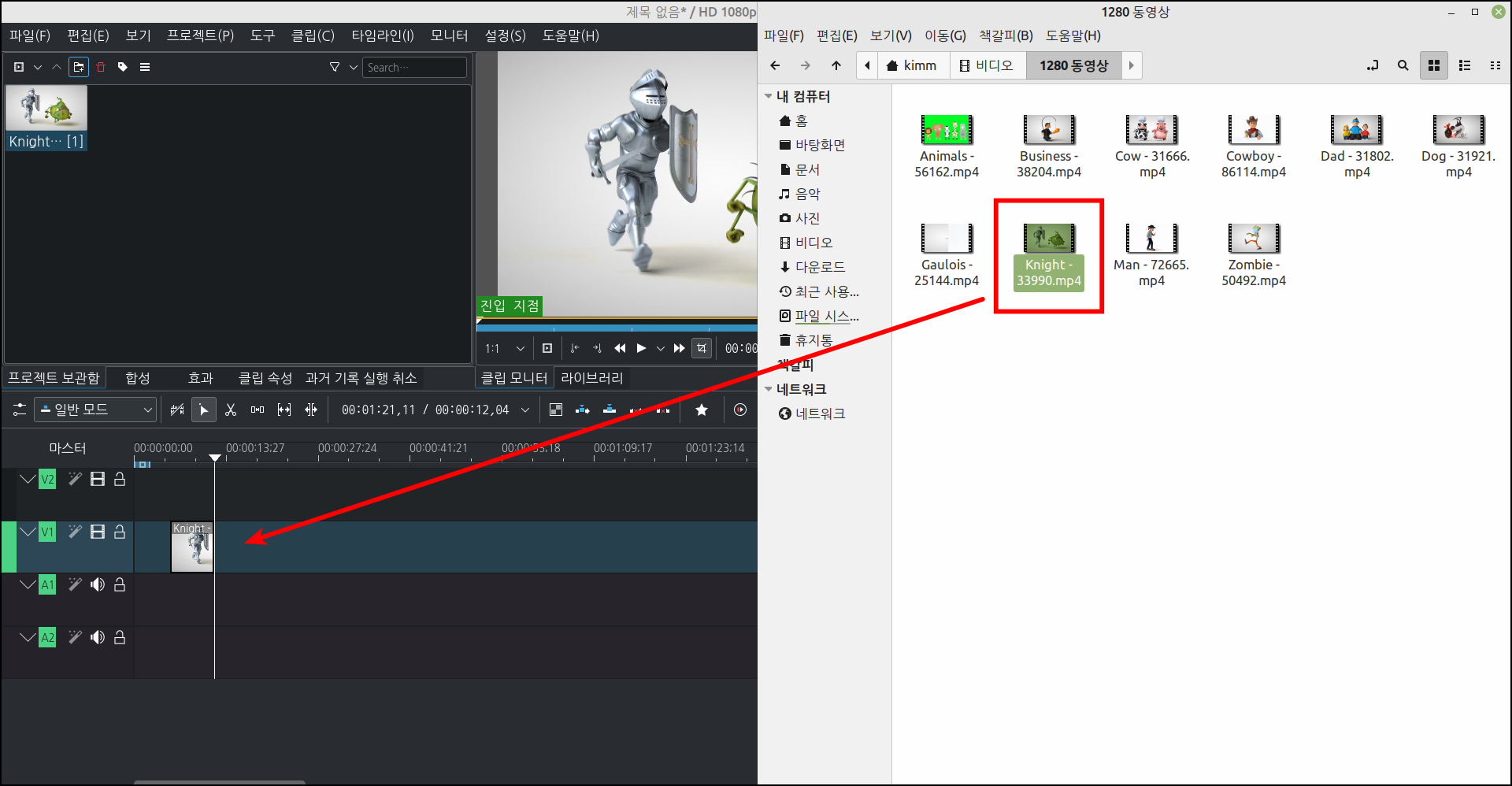The width and height of the screenshot is (1512, 786).
Task: Select the Razor cut tool in timeline toolbar
Action: click(231, 410)
